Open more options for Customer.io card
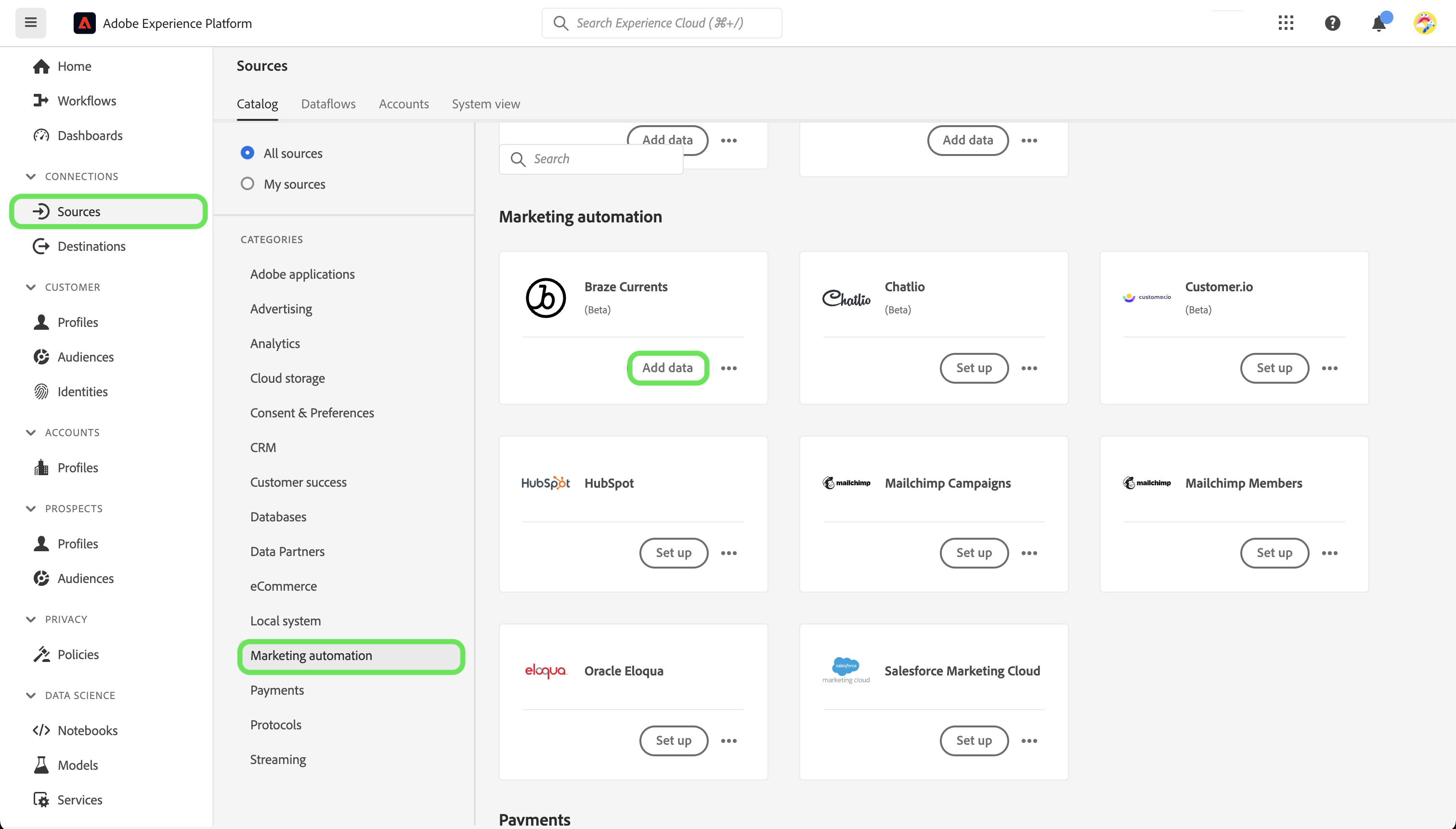1456x829 pixels. click(x=1329, y=368)
